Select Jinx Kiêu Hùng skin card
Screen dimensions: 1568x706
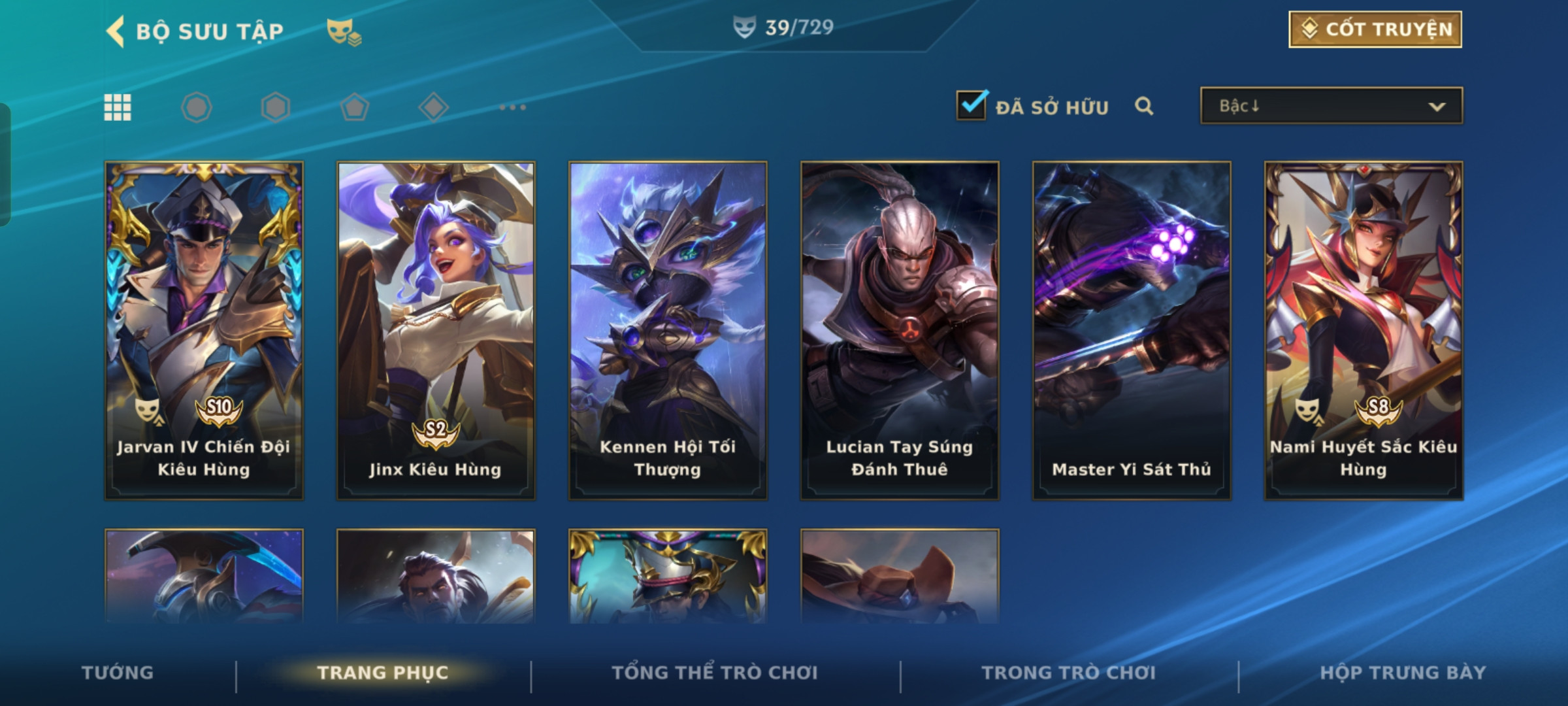pos(436,331)
